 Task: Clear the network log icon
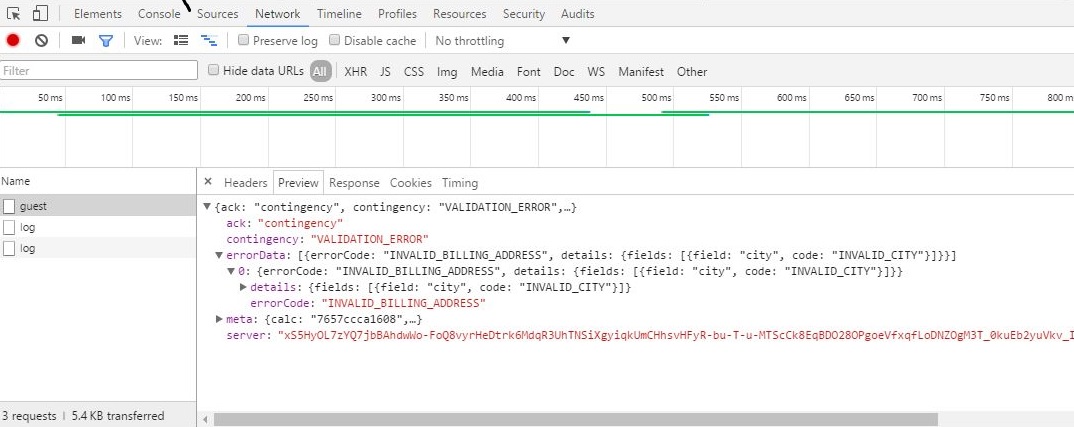tap(41, 41)
